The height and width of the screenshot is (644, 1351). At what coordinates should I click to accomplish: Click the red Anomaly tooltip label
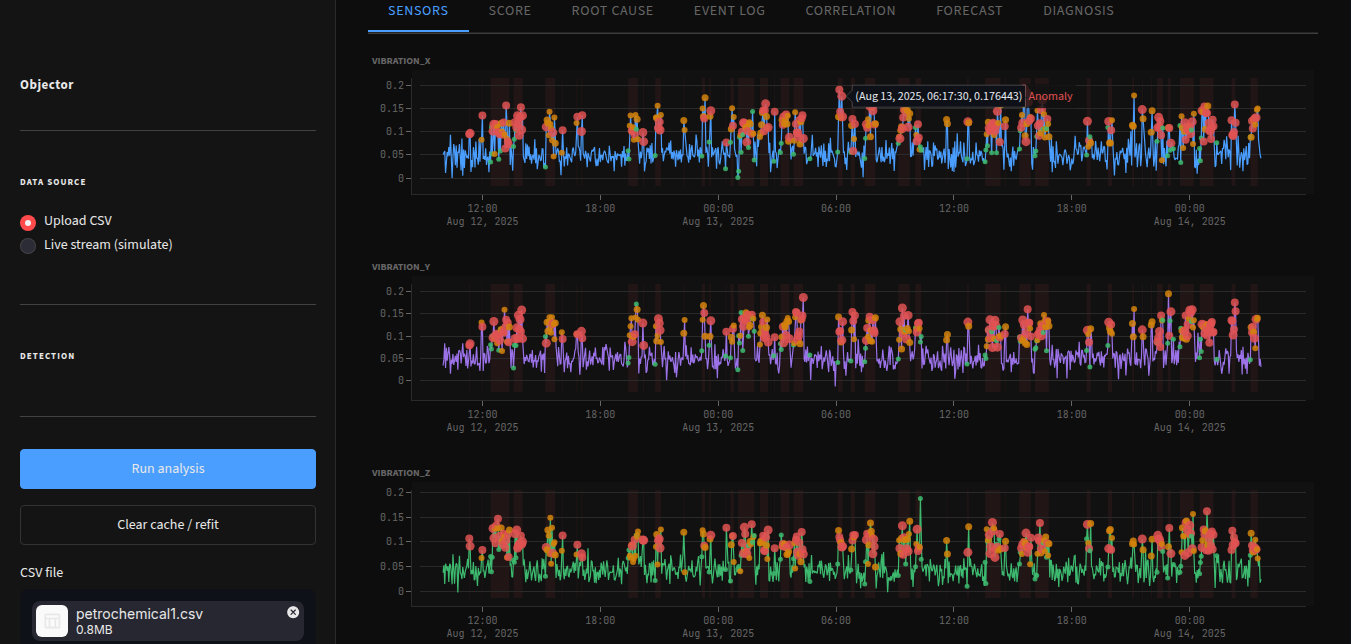pos(1050,96)
